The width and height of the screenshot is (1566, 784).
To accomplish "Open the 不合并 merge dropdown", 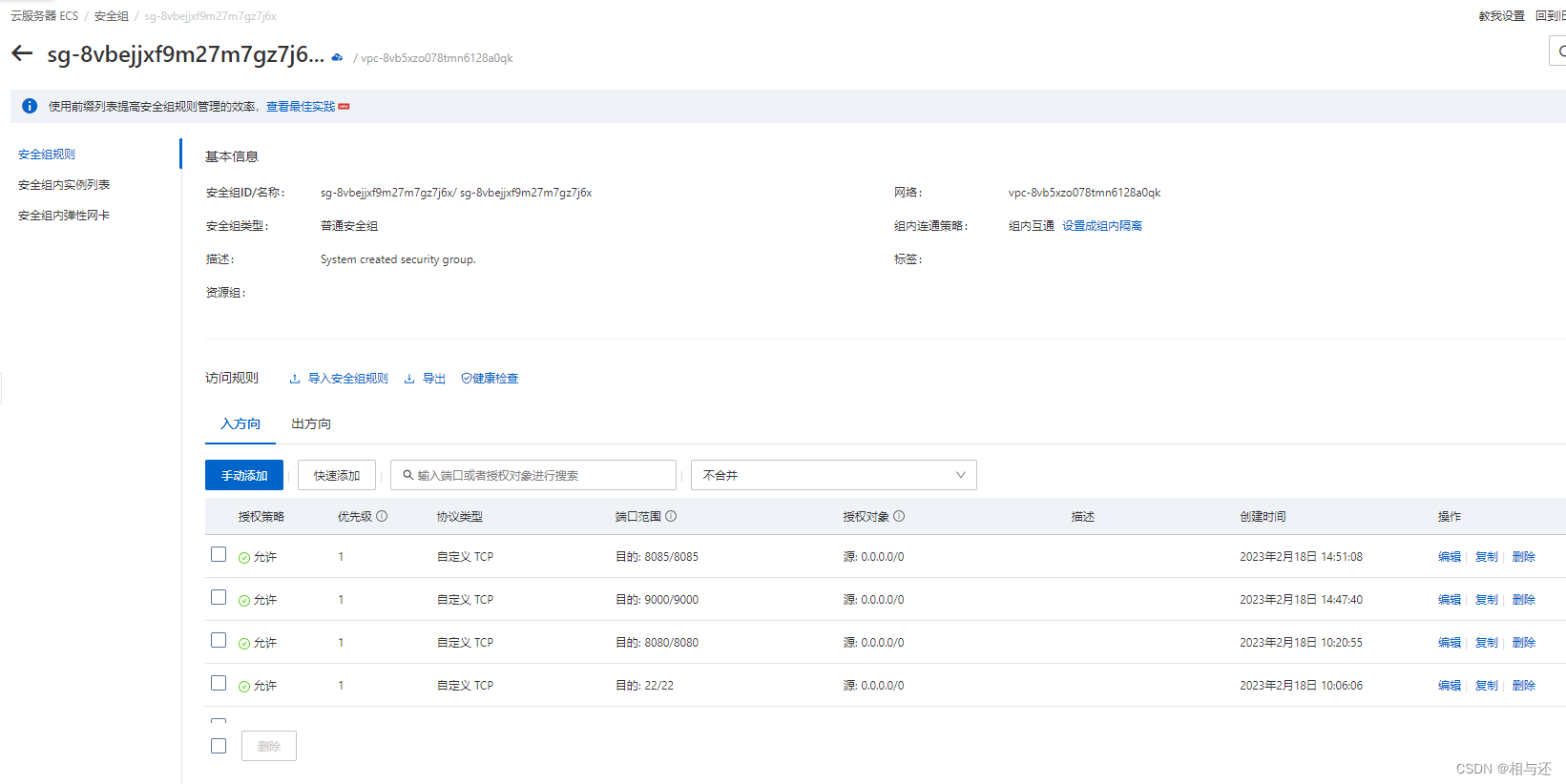I will point(834,475).
